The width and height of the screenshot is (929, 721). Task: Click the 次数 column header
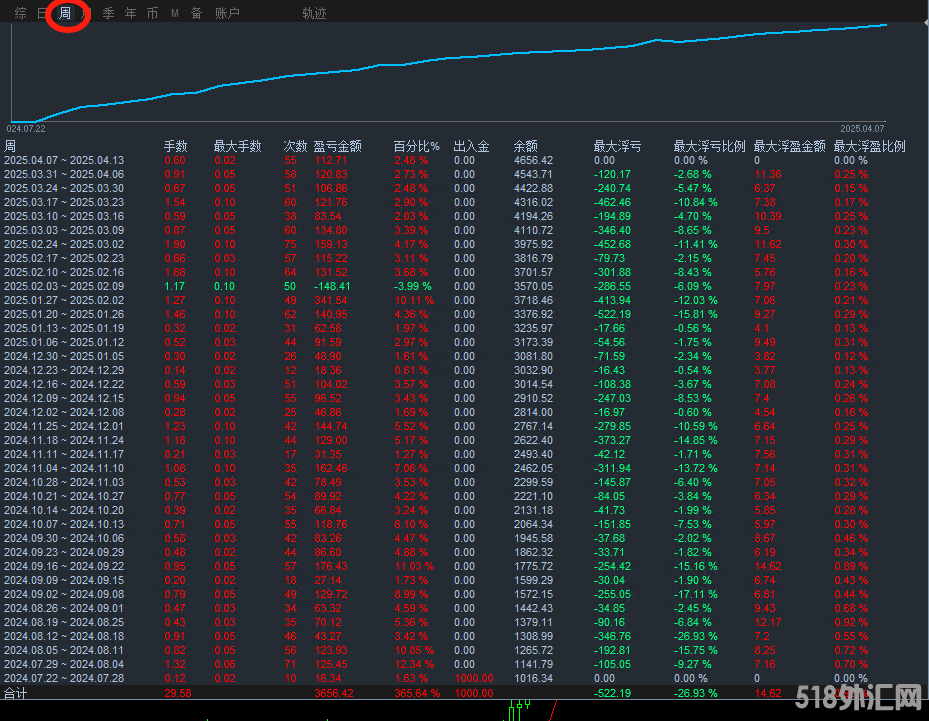pyautogui.click(x=295, y=146)
